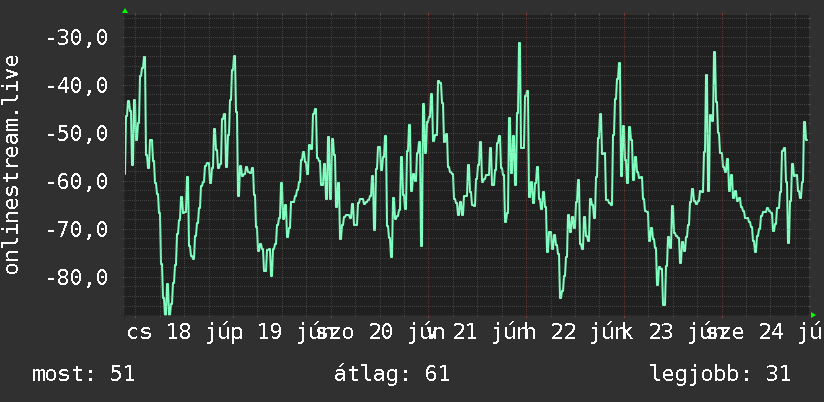This screenshot has width=824, height=402.
Task: Click the -30,0 y-axis label
Action: point(77,38)
